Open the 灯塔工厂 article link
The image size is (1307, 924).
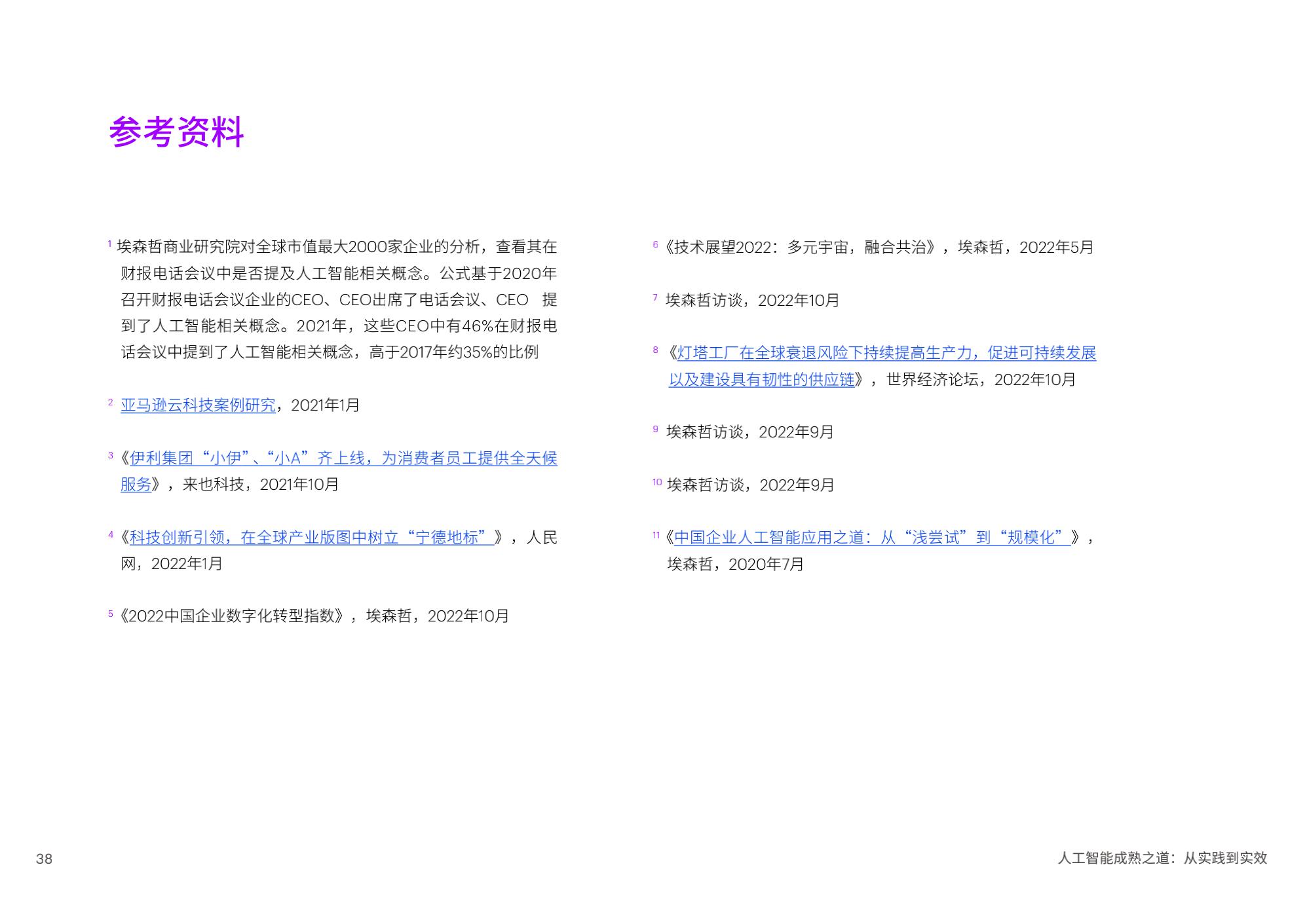(886, 353)
